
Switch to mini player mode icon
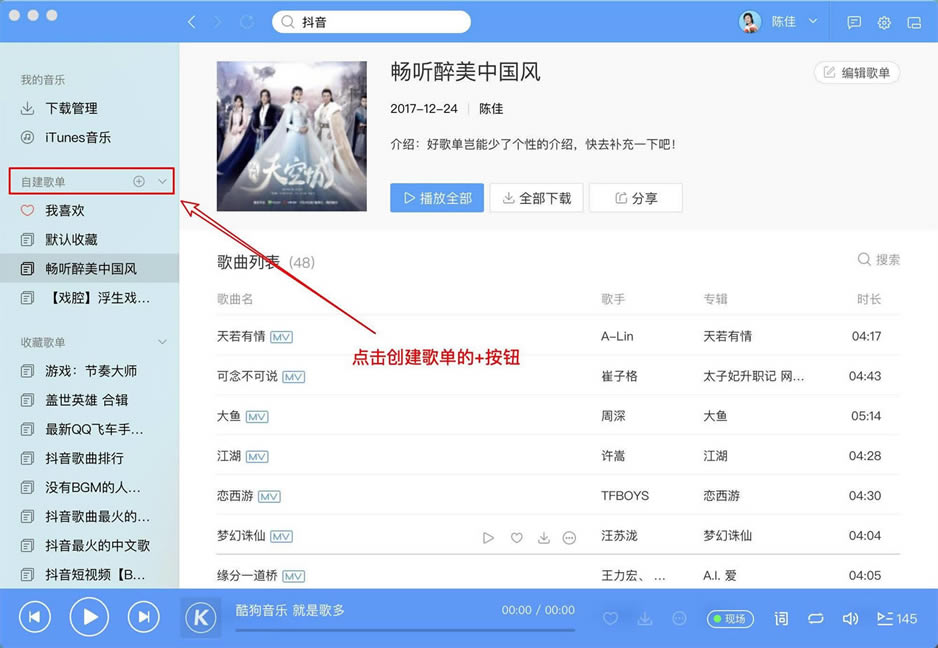pos(914,22)
